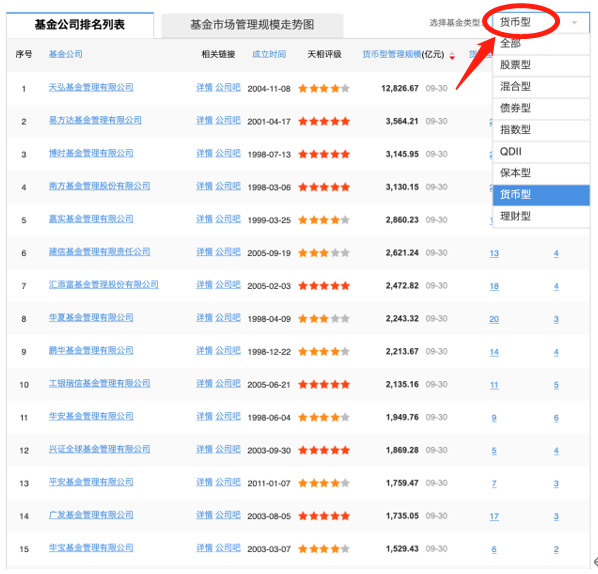Pick 债券型 fund type option

[x=541, y=108]
